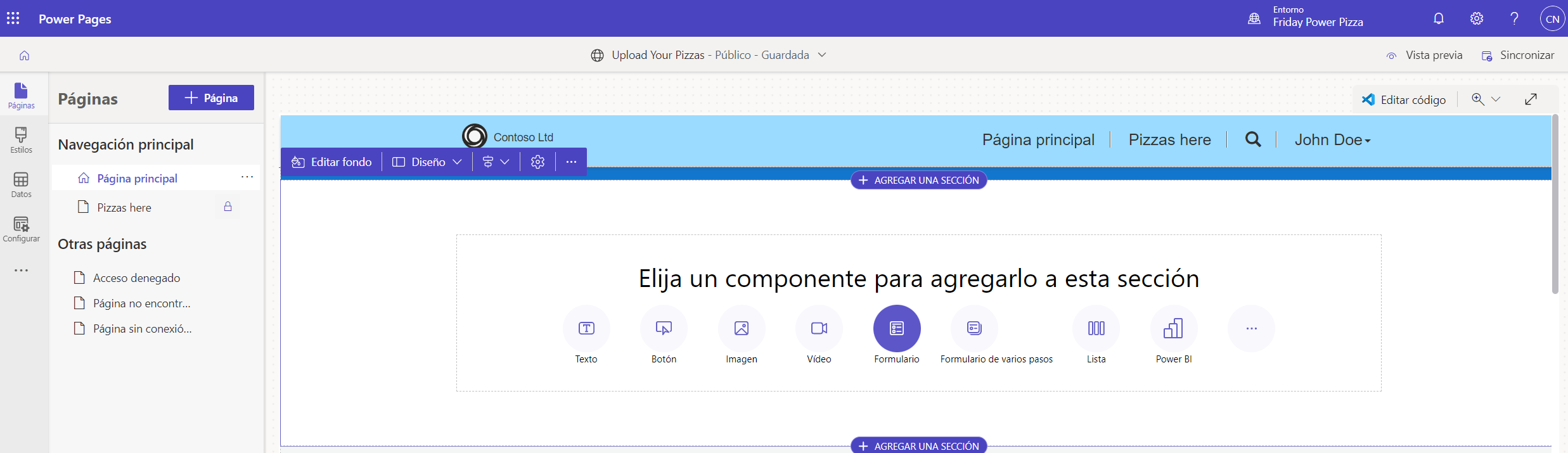Expand canvas to full screen arrow icon
Screen dimensions: 1568x453
[x=1531, y=99]
